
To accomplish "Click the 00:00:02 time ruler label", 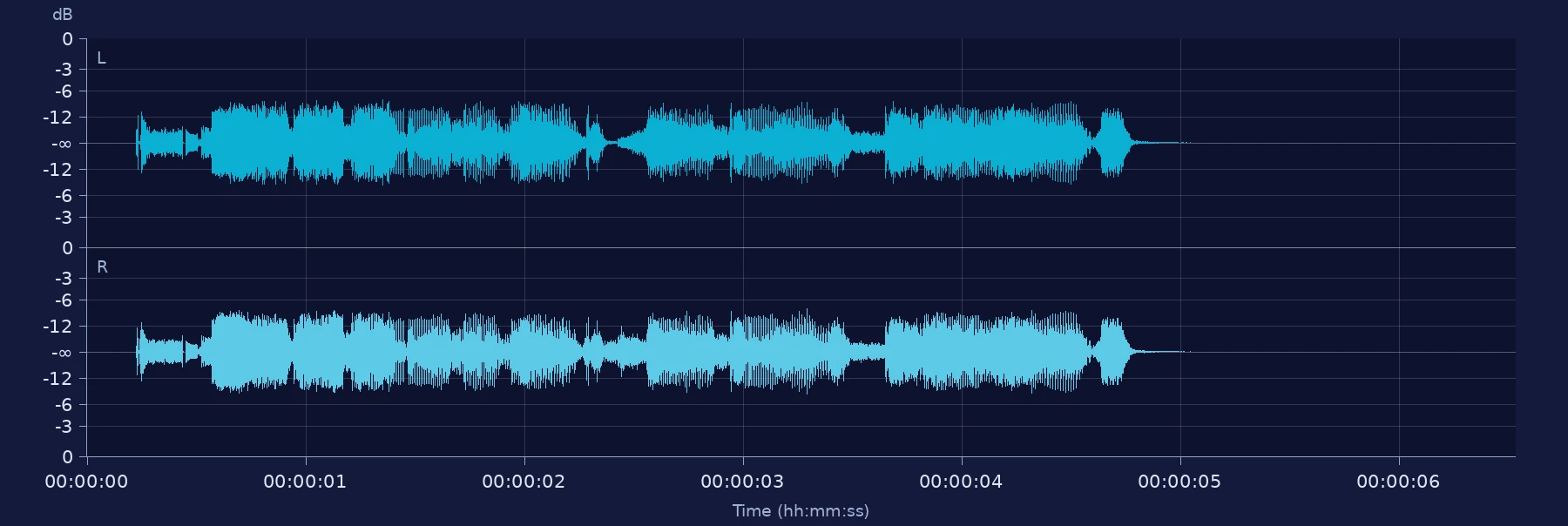I will (x=524, y=482).
